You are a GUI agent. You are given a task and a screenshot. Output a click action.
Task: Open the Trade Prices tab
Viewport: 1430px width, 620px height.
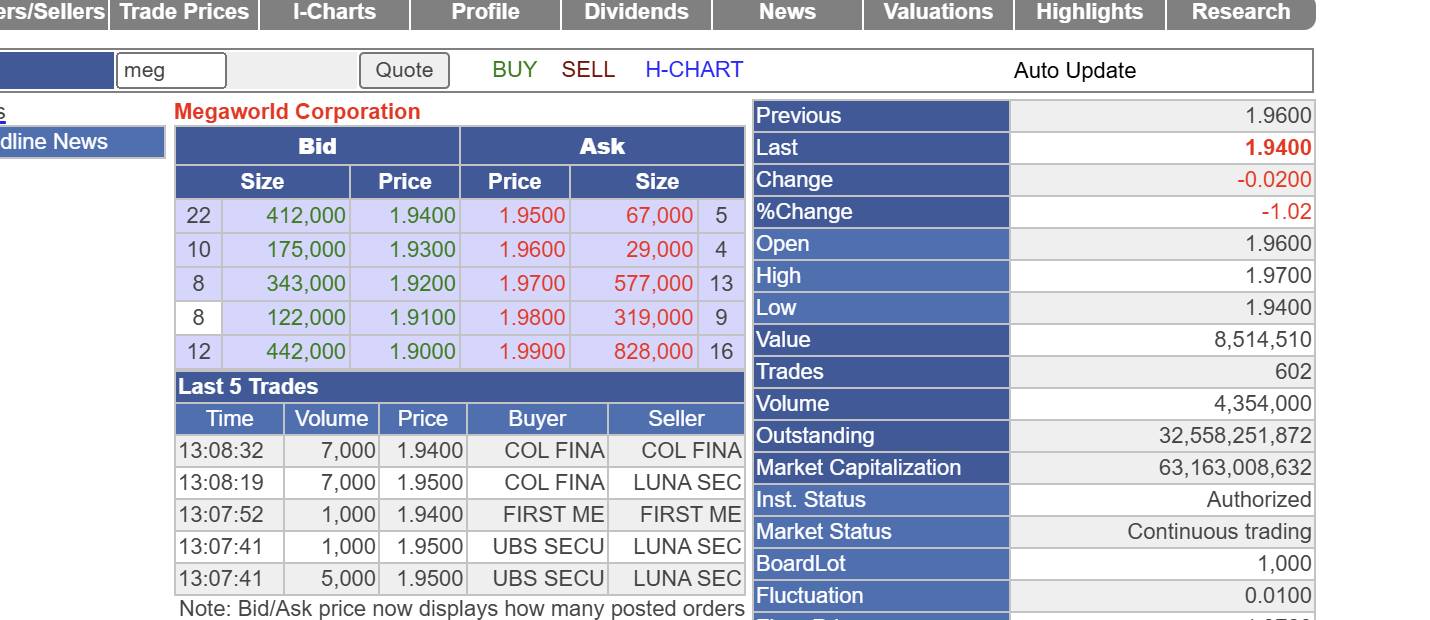[184, 12]
